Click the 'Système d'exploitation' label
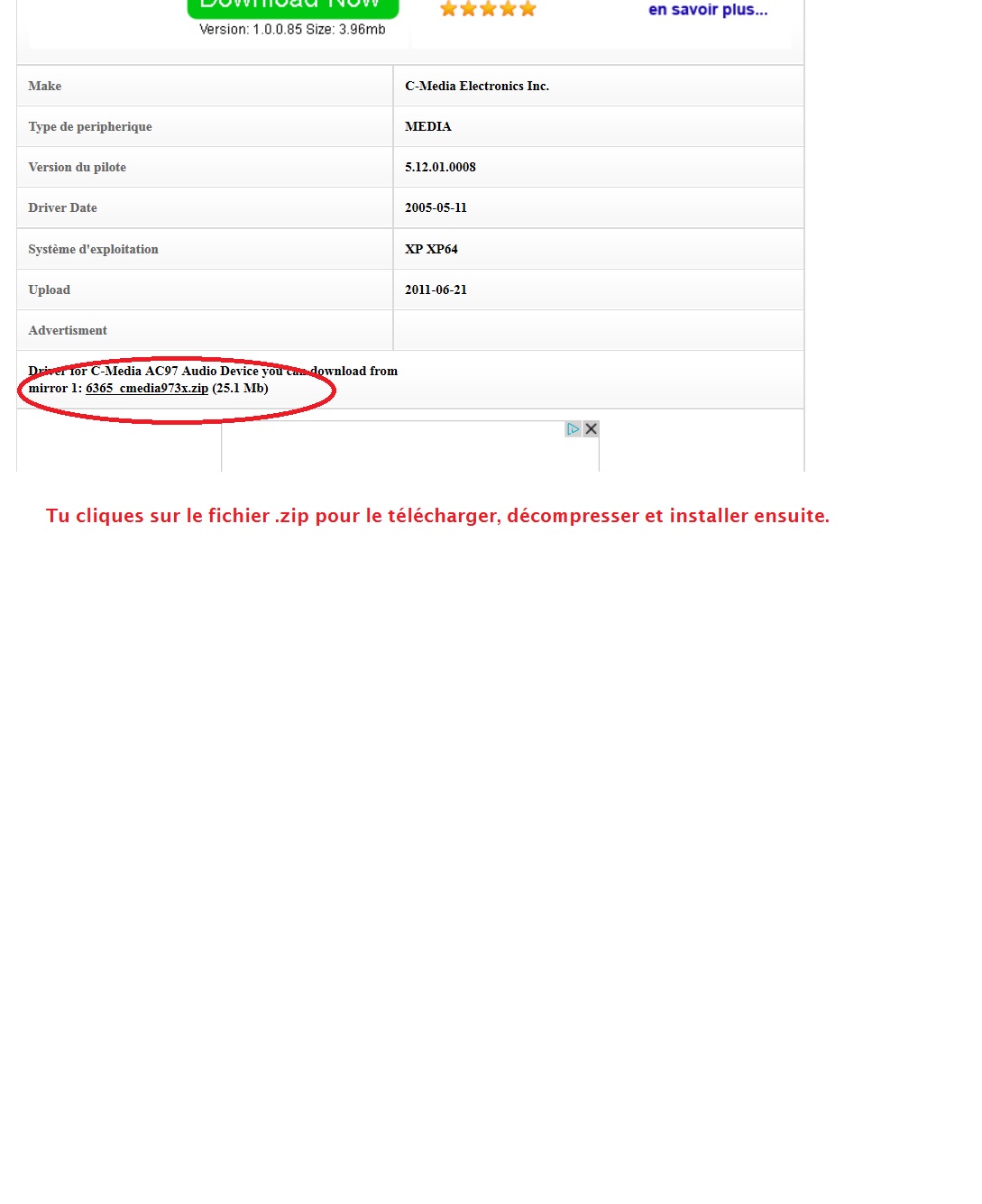Screen dimensions: 982x1204 (93, 249)
